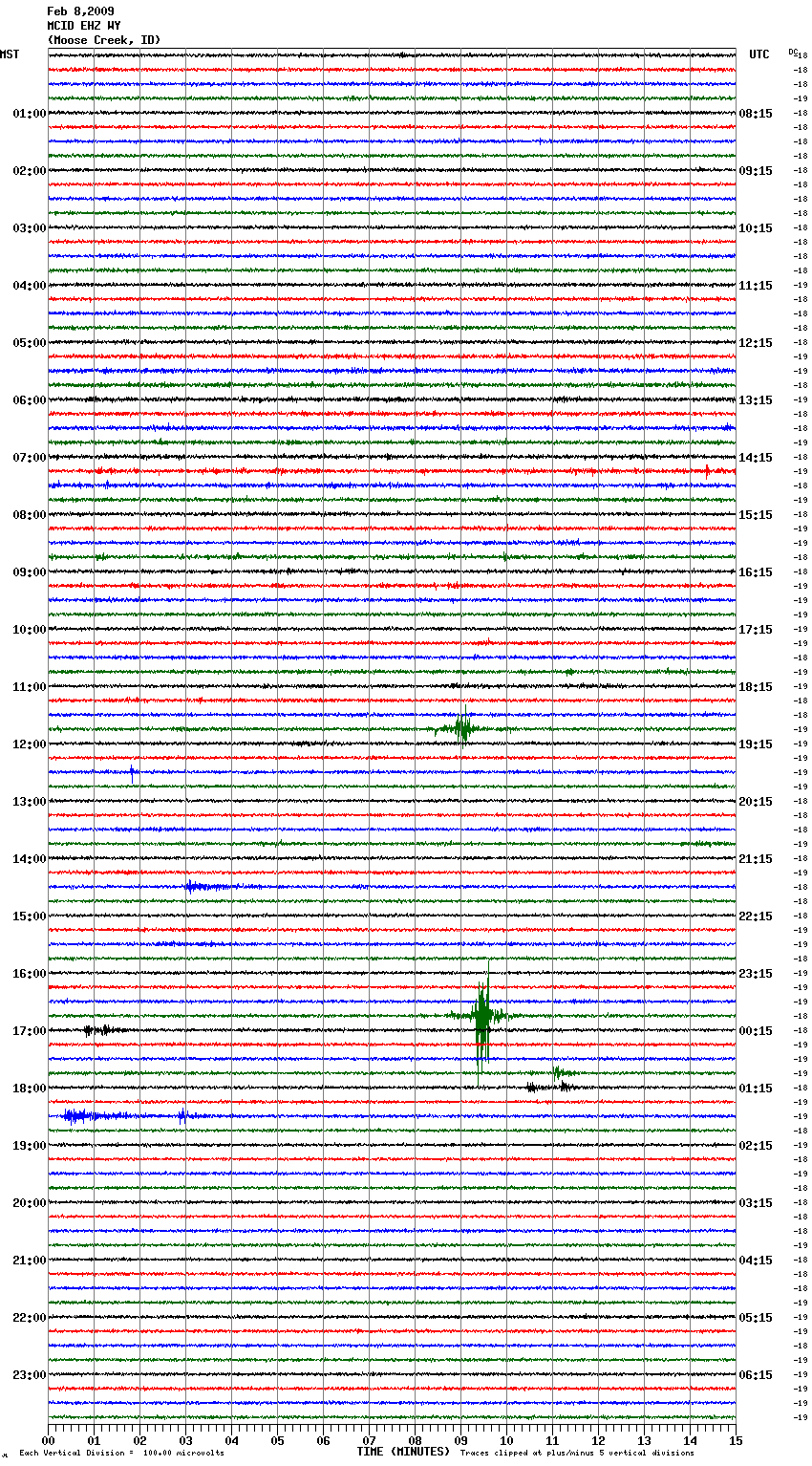Click the blue spike on the 12:30 trace near minute 2

click(133, 772)
